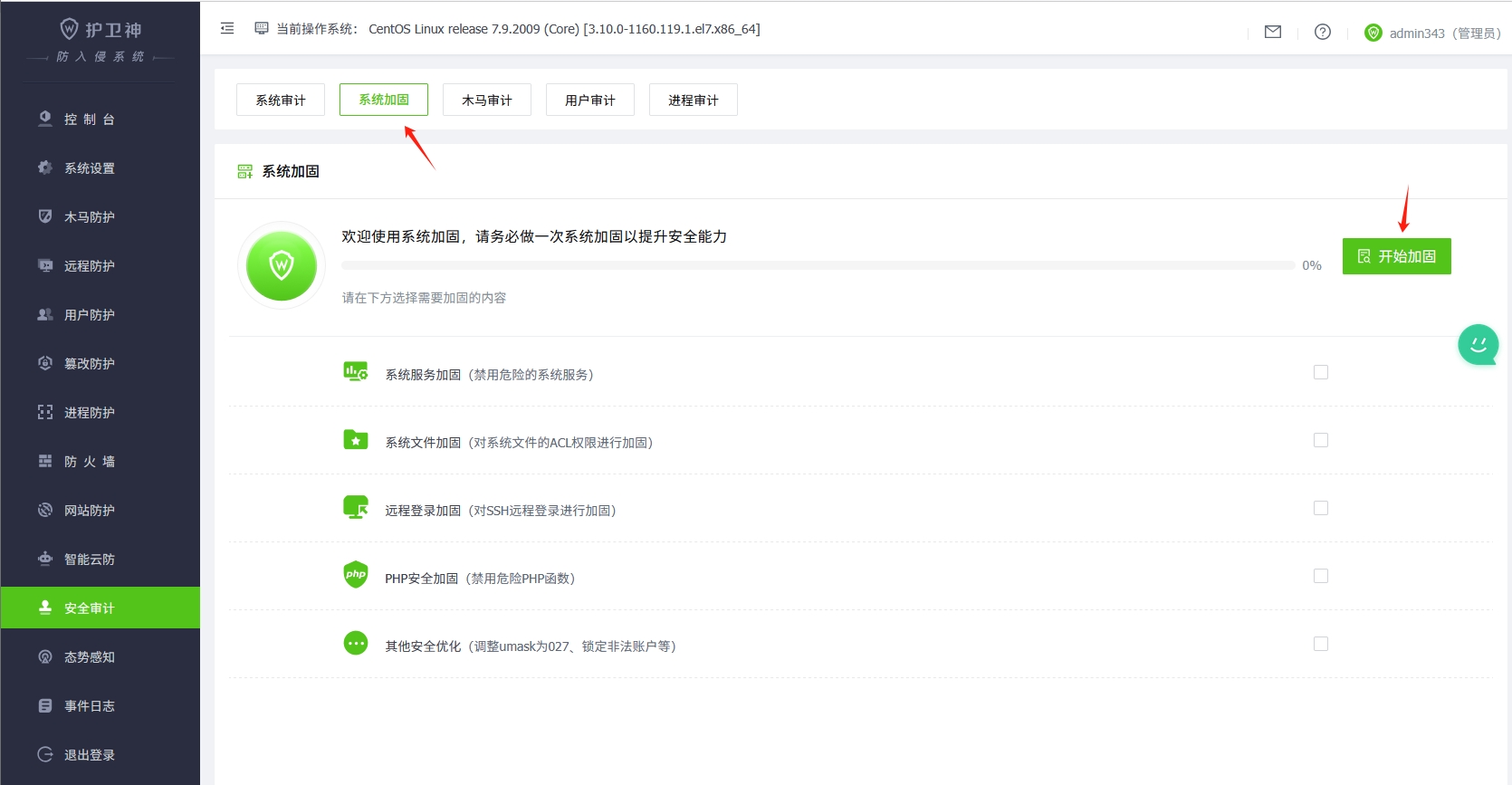
Task: Click the 其他安全优化 umask description text
Action: (531, 646)
